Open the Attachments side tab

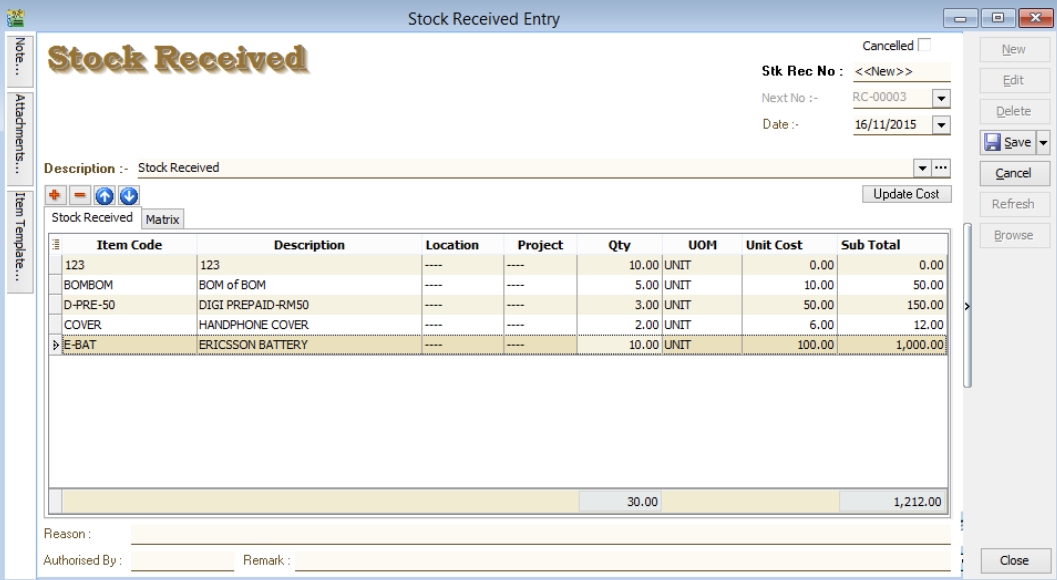20,135
